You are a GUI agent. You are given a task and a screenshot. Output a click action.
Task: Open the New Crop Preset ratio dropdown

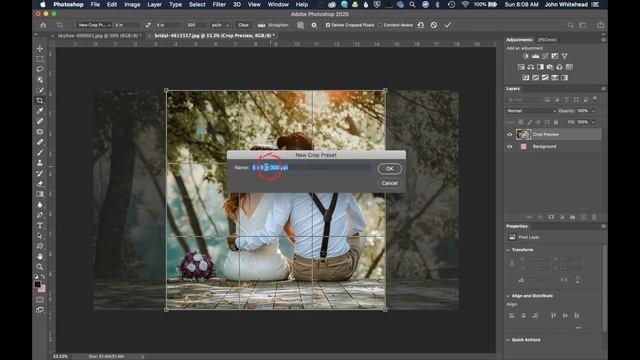94,25
